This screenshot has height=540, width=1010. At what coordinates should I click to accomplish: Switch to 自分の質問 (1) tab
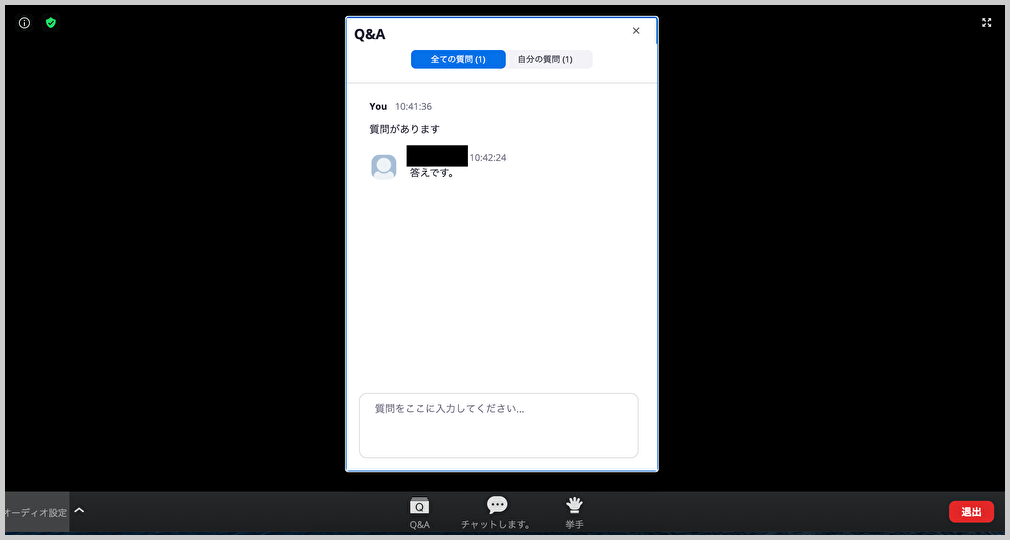pyautogui.click(x=549, y=59)
